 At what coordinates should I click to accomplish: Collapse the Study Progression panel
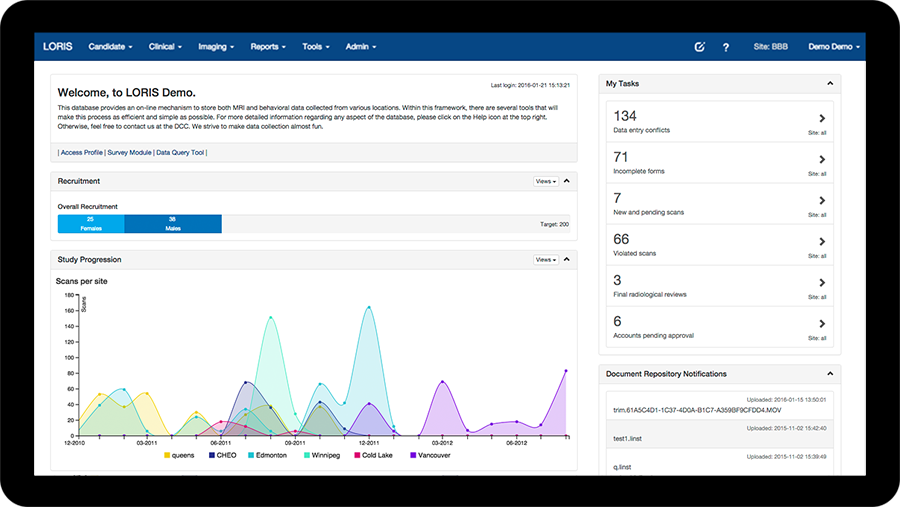pyautogui.click(x=567, y=260)
